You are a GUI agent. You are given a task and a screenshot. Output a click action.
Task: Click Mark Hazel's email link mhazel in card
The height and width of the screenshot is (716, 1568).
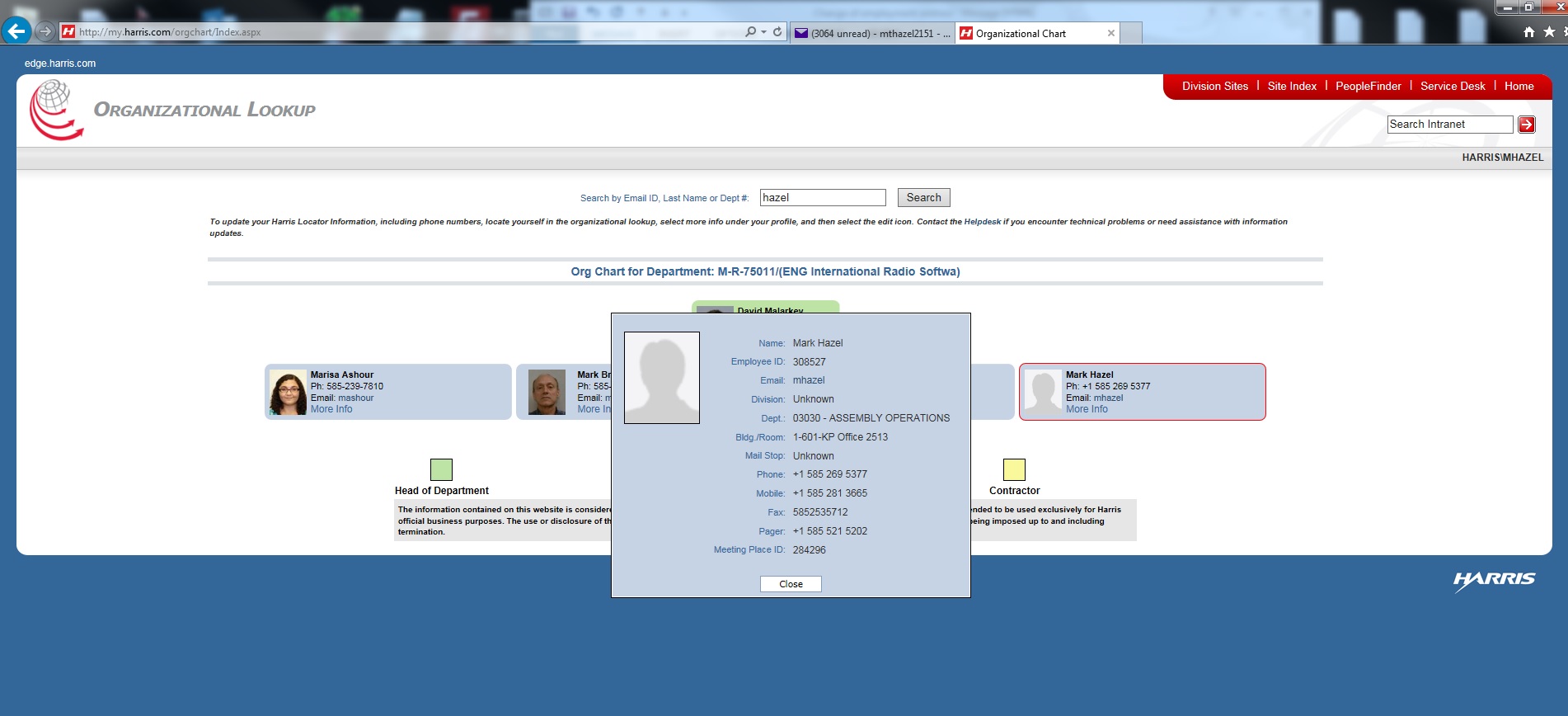pyautogui.click(x=1108, y=398)
